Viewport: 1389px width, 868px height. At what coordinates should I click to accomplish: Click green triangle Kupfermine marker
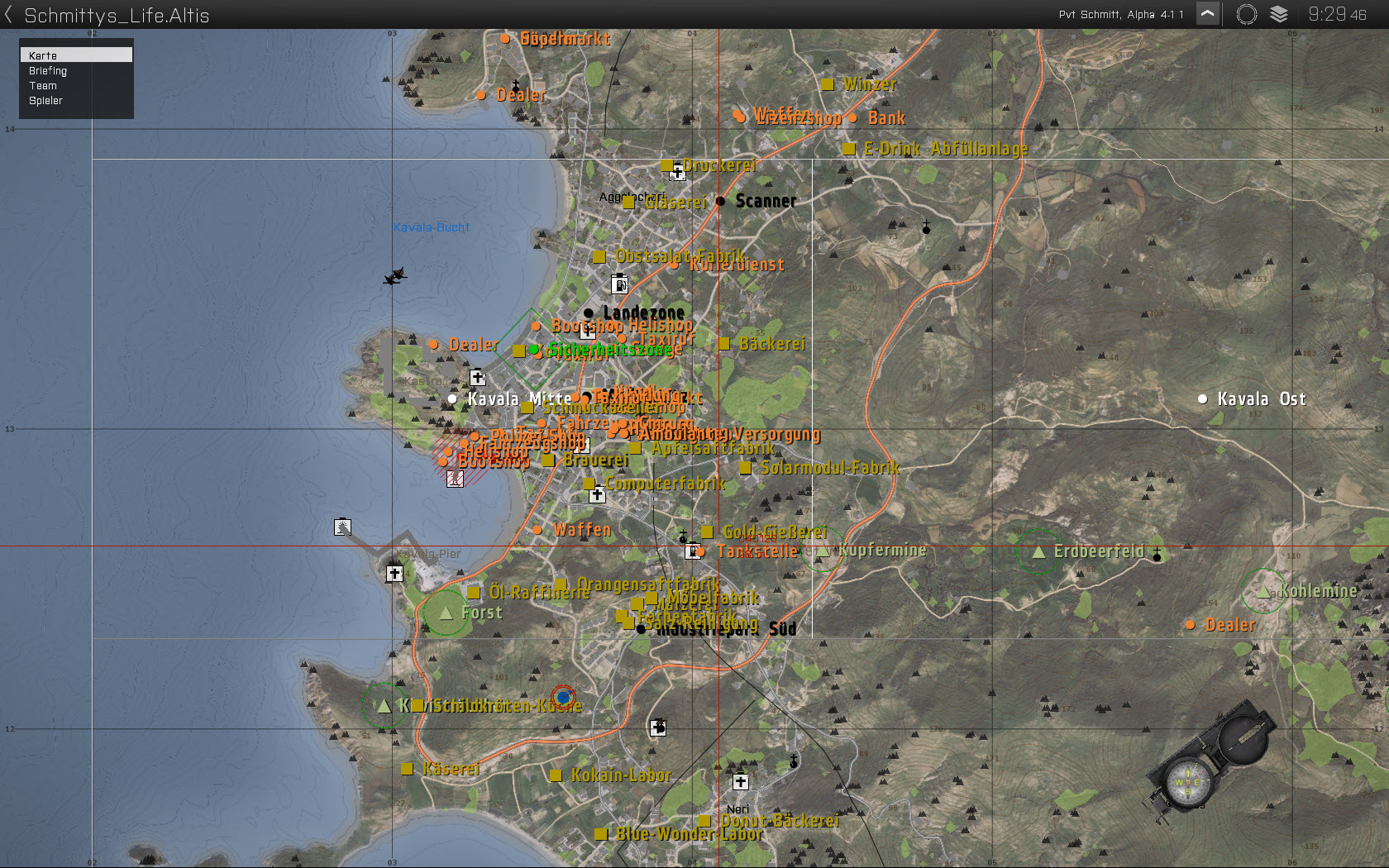click(x=823, y=551)
